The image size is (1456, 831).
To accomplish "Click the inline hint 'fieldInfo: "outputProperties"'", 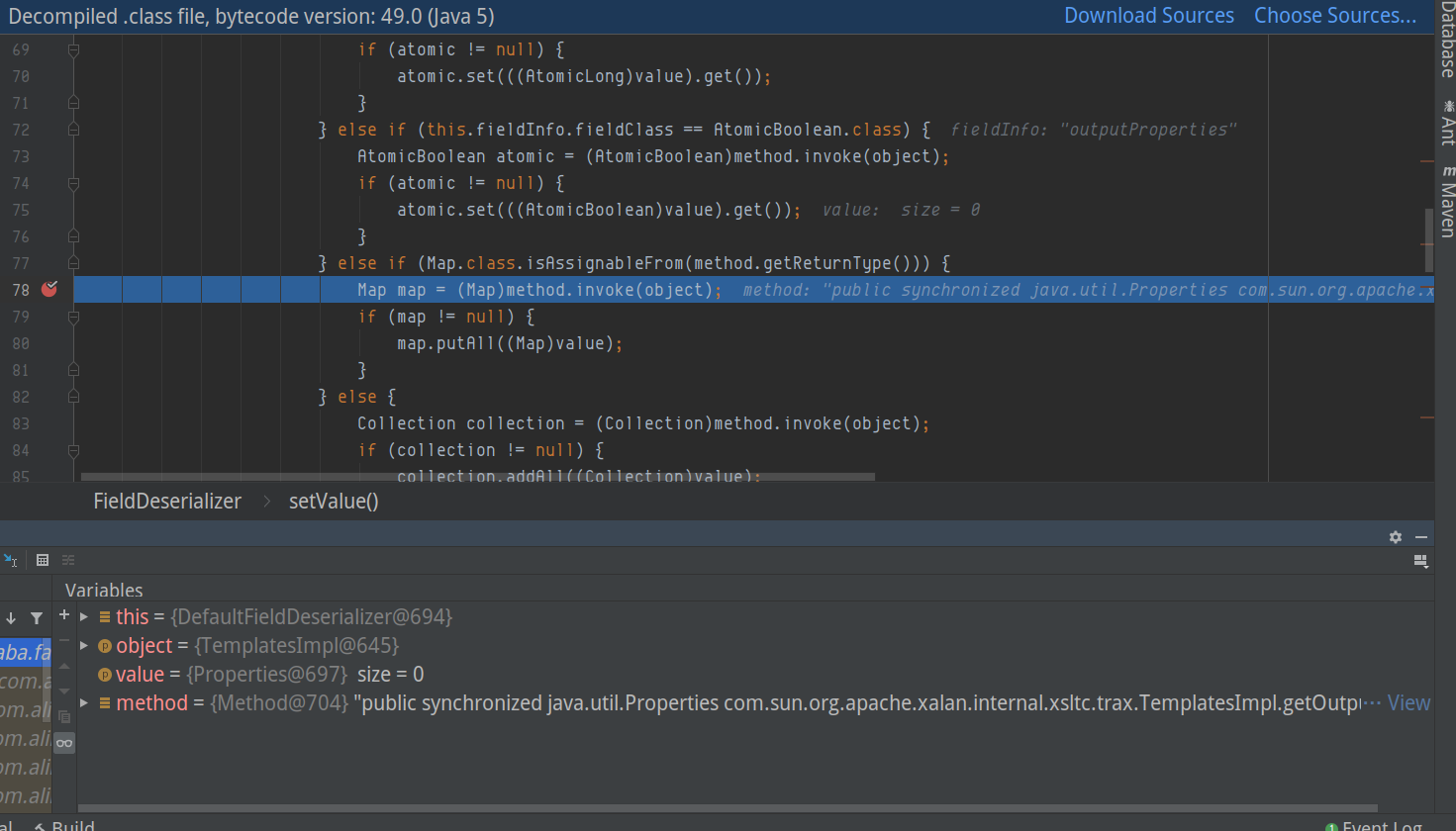I will point(1094,130).
